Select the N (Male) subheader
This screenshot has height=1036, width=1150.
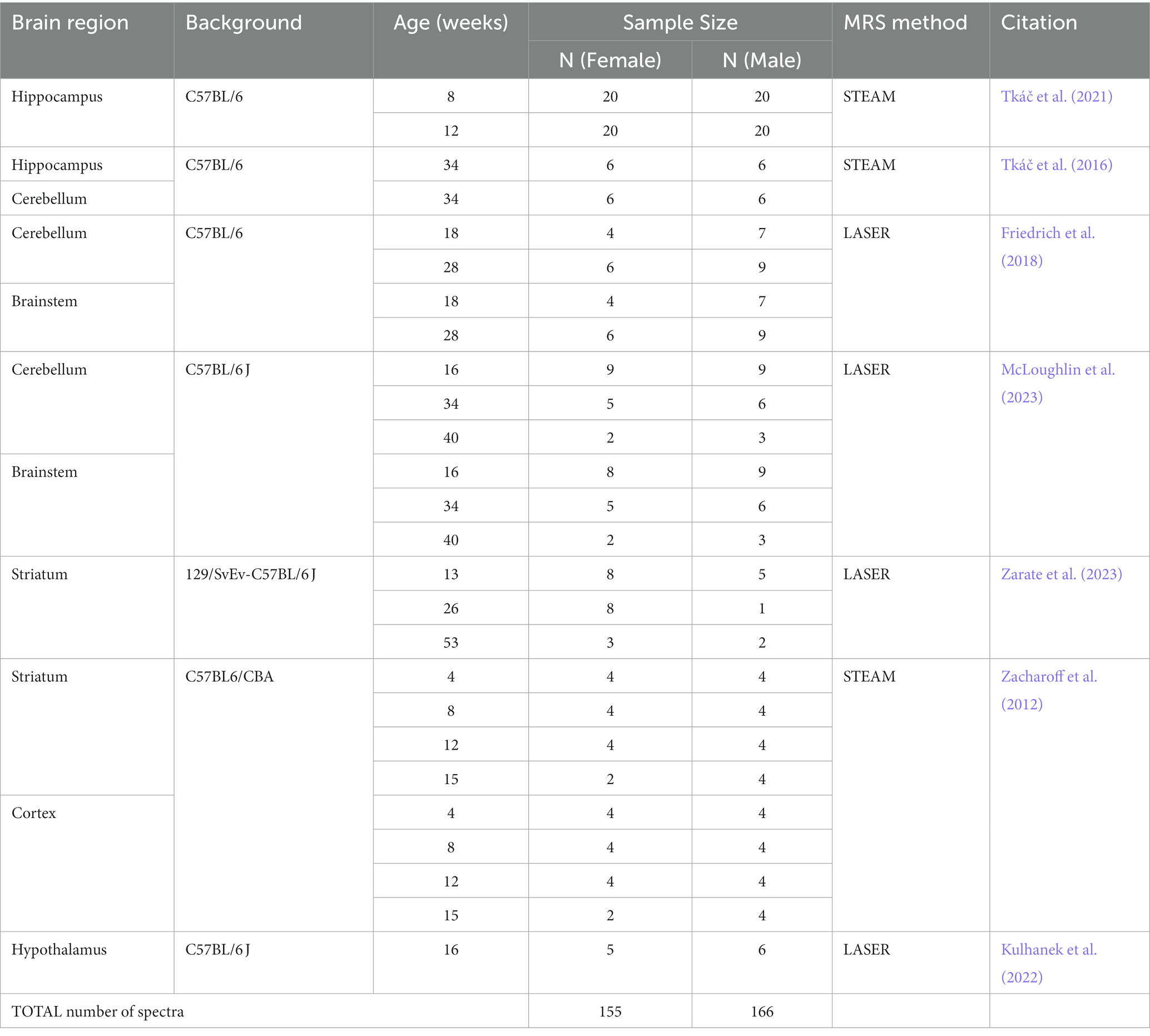click(x=762, y=61)
